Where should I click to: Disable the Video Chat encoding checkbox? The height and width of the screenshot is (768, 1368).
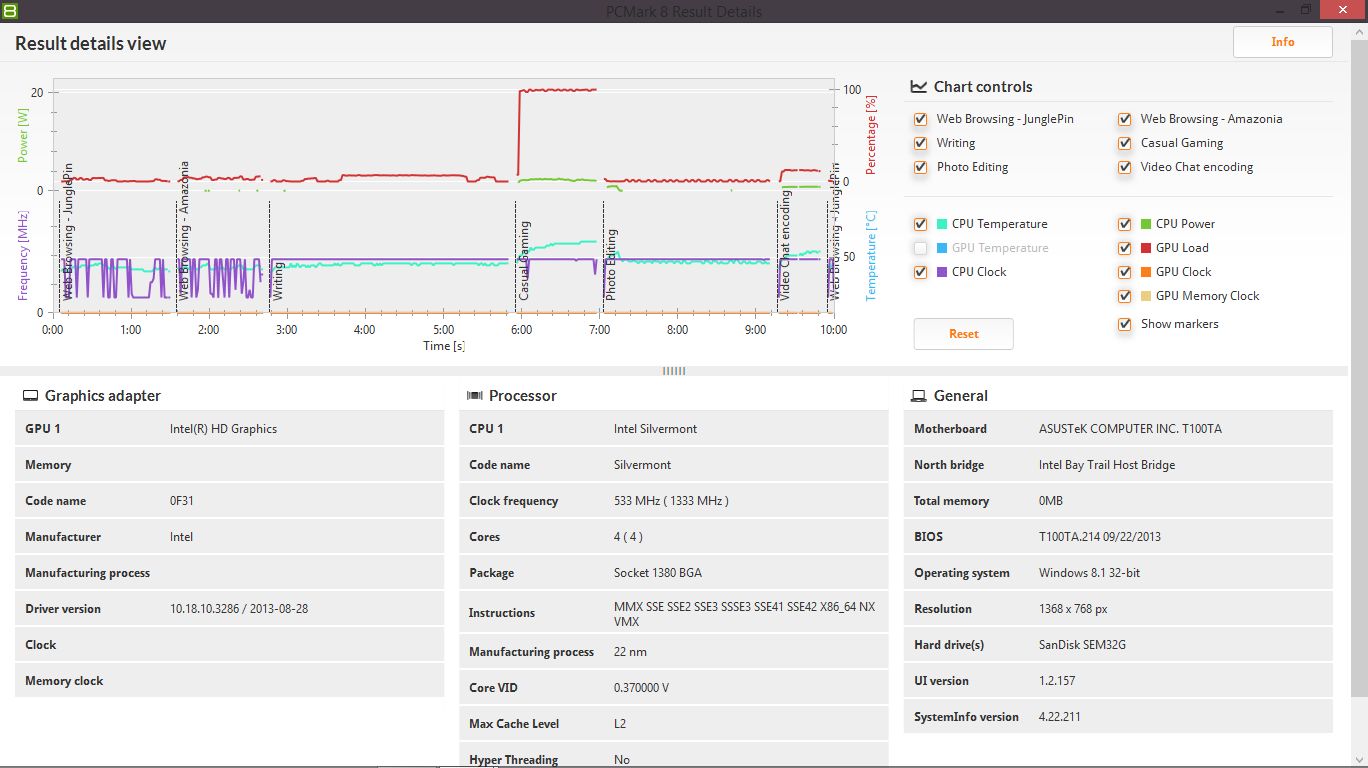(x=1125, y=167)
